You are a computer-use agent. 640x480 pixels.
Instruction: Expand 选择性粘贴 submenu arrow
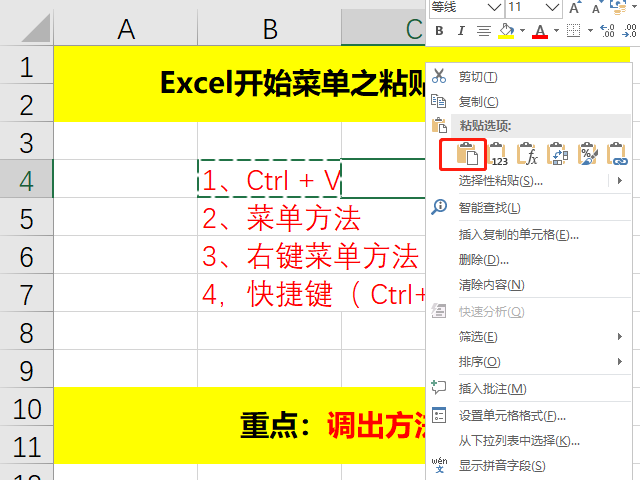point(620,180)
